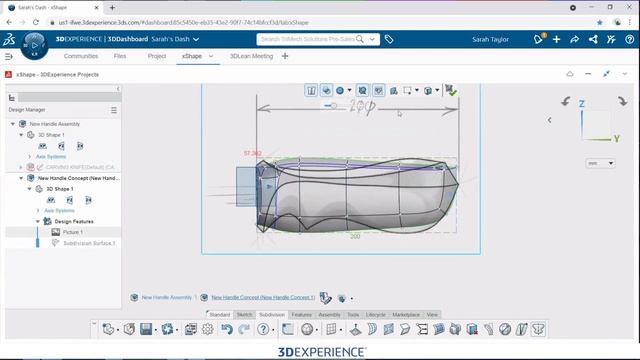Expand New Handle Assembly tree node
640x360 pixels.
pyautogui.click(x=13, y=124)
